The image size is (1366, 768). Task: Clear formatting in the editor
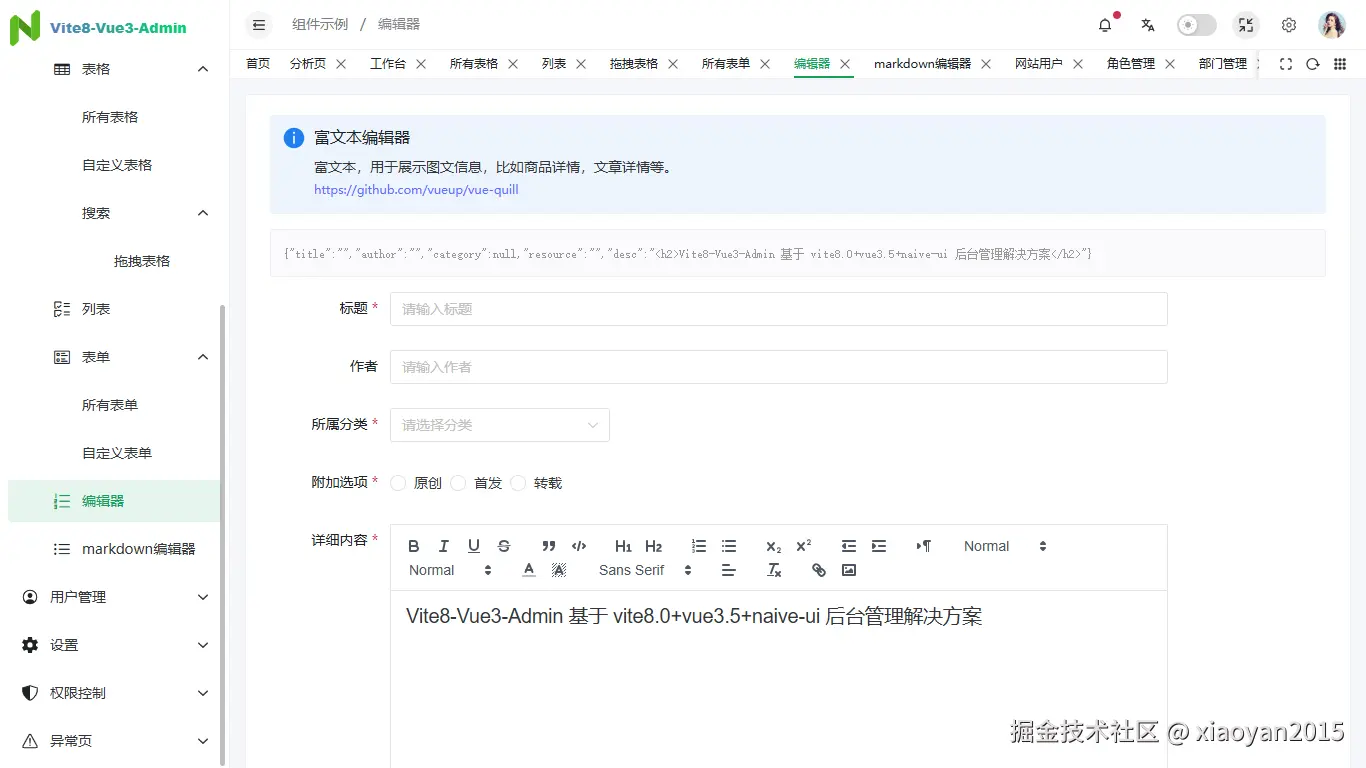pos(774,570)
